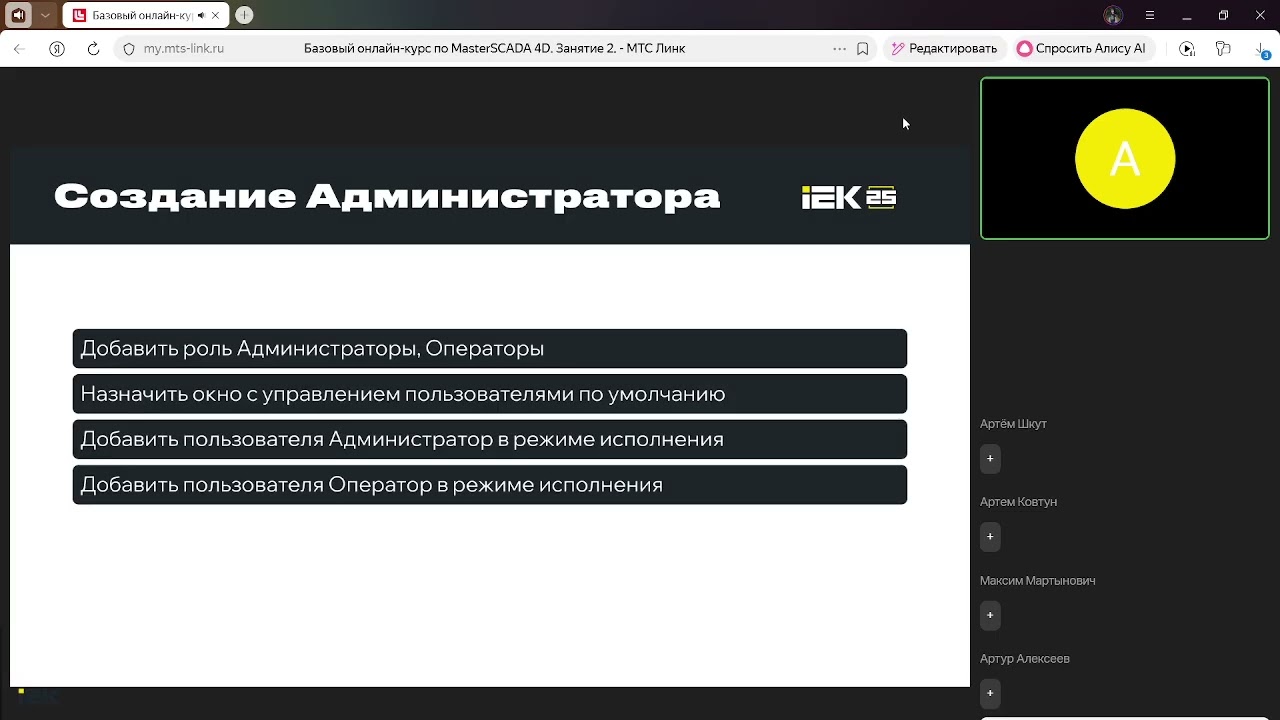Click the line Назначить окно с управлением пользователями

[490, 394]
